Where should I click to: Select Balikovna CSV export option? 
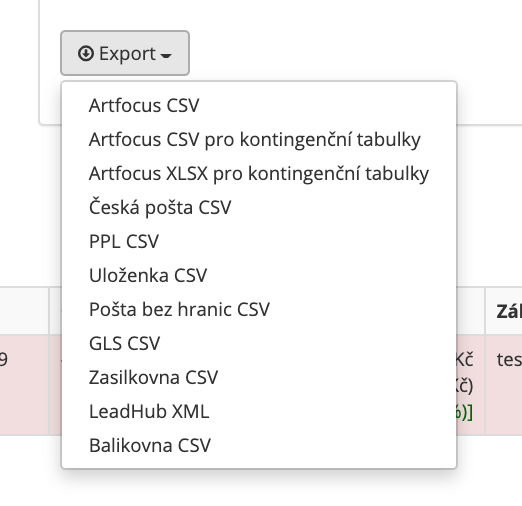(x=259, y=445)
